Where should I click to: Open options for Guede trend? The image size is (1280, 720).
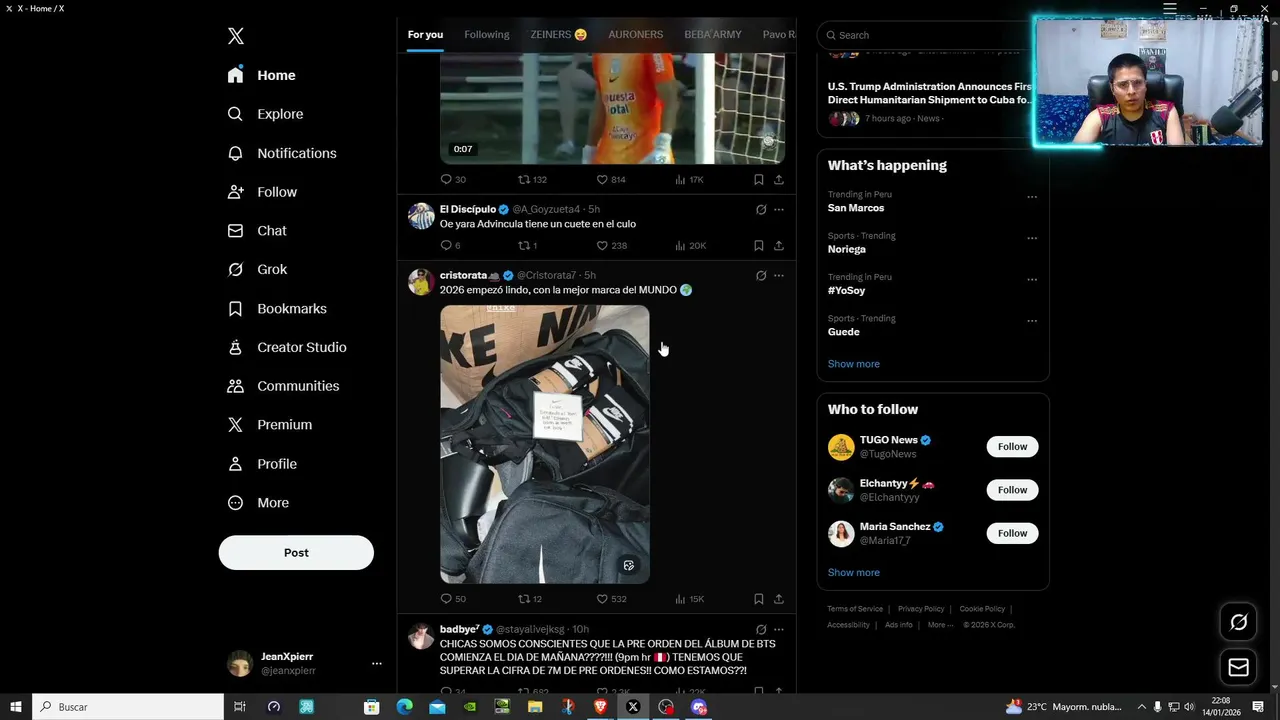(x=1032, y=321)
